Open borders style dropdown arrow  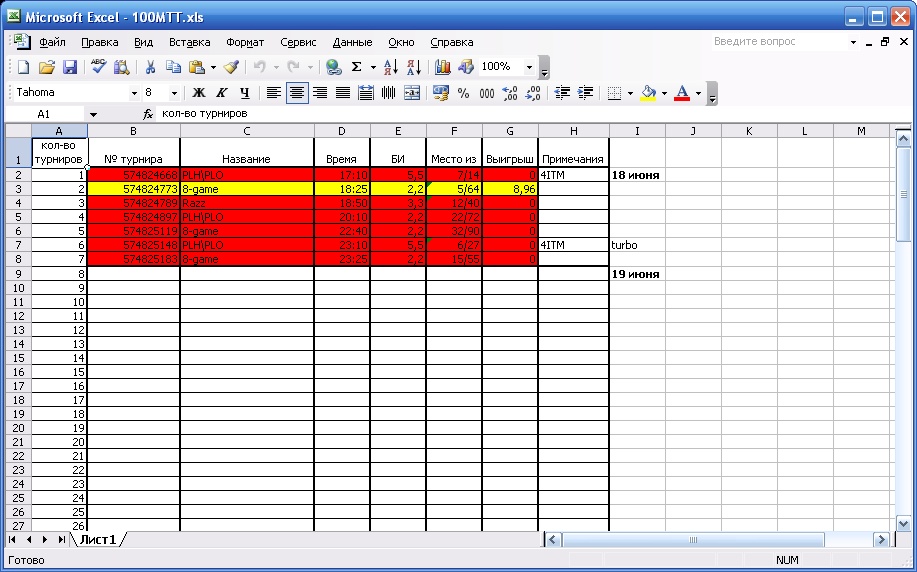[630, 92]
